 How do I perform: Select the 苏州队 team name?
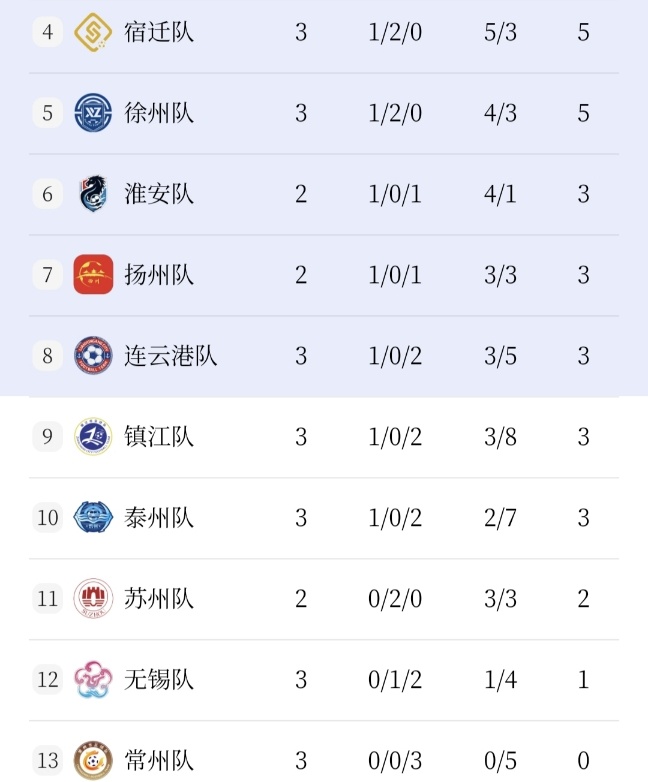tap(159, 599)
